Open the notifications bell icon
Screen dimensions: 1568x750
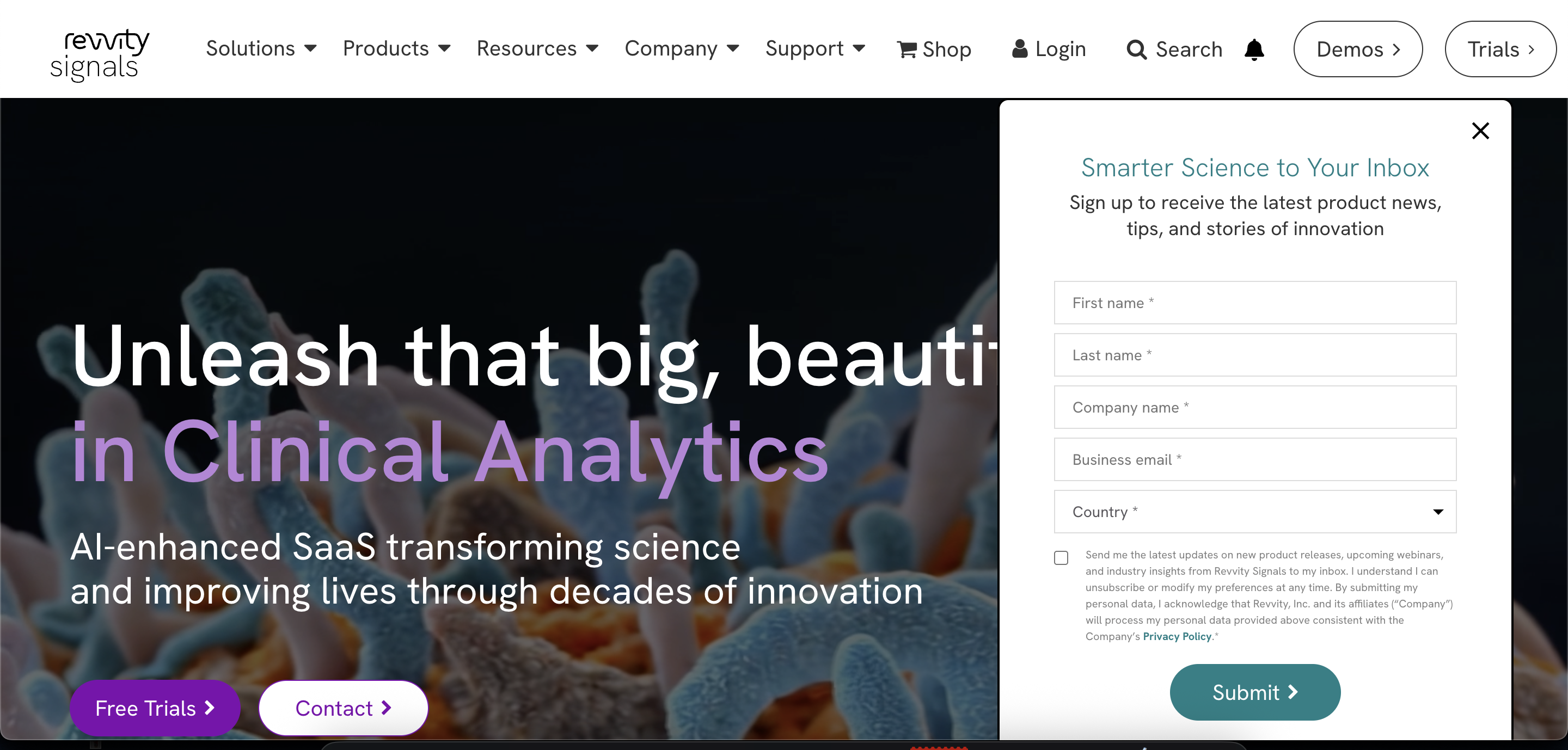1254,50
